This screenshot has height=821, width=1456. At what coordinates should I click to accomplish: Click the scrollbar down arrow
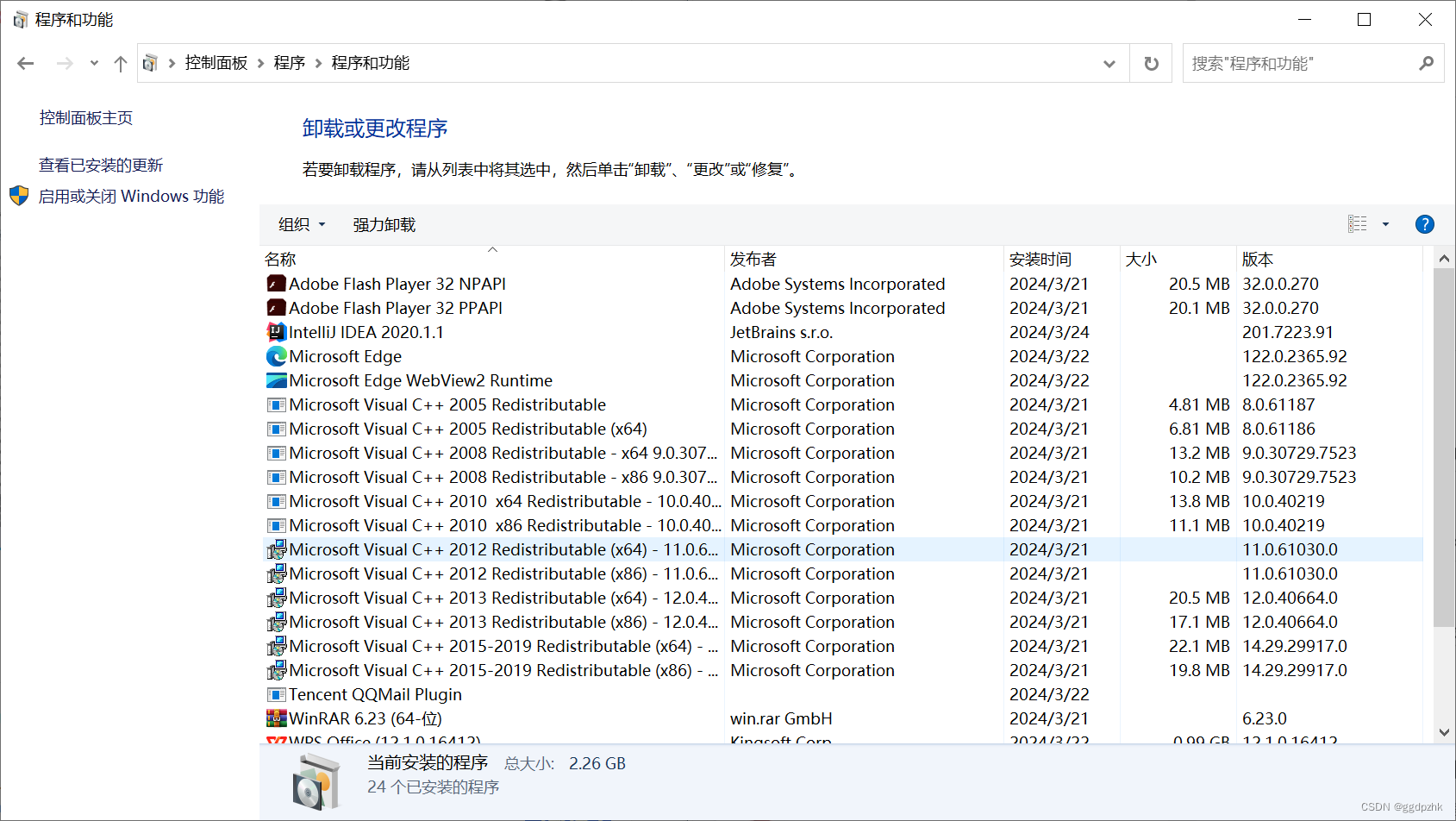click(x=1444, y=732)
